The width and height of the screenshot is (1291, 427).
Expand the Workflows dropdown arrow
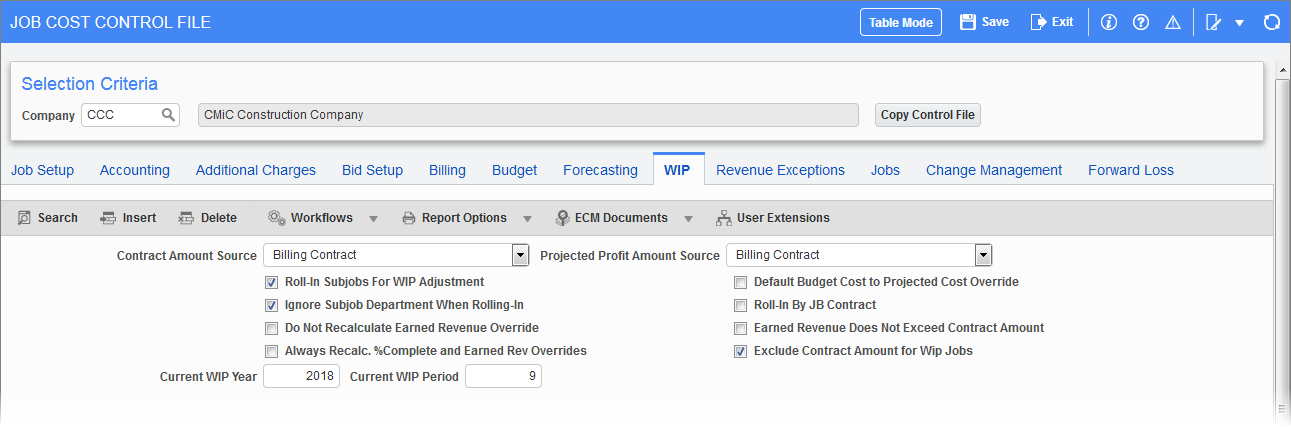tap(373, 218)
